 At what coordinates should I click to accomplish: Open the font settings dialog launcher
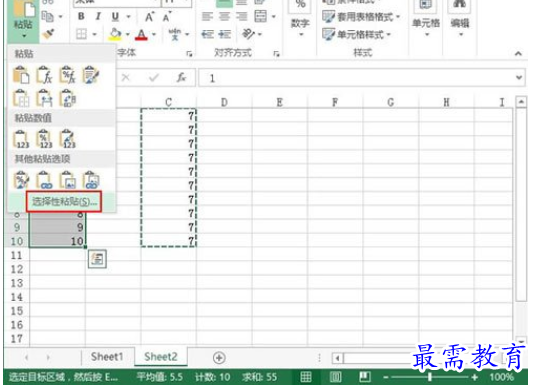pyautogui.click(x=189, y=53)
